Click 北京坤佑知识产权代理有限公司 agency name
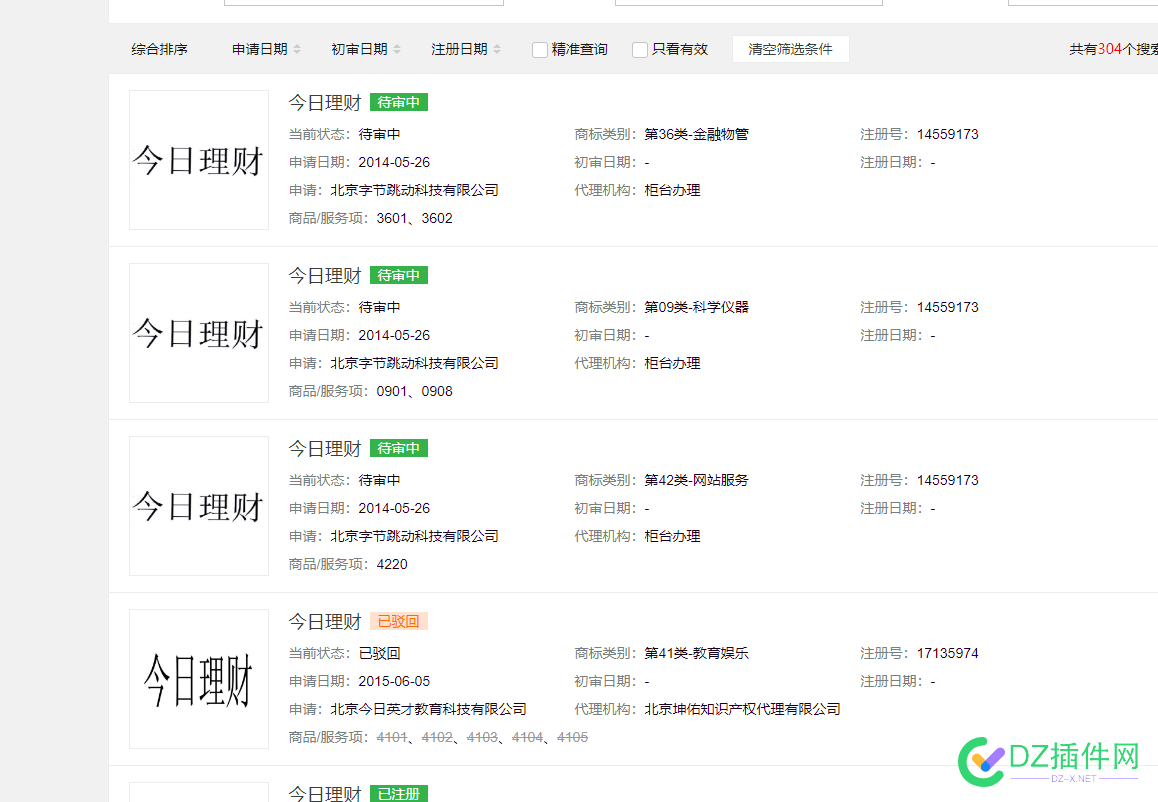 coord(742,709)
